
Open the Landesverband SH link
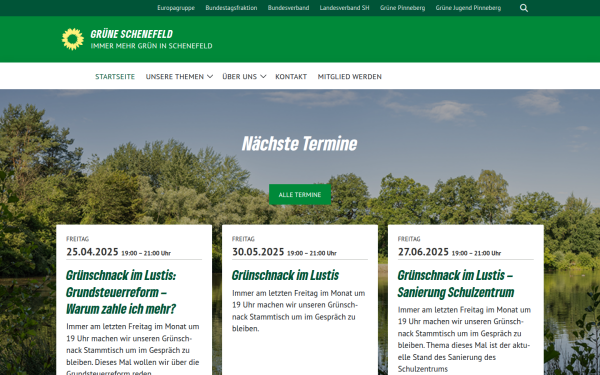point(344,8)
